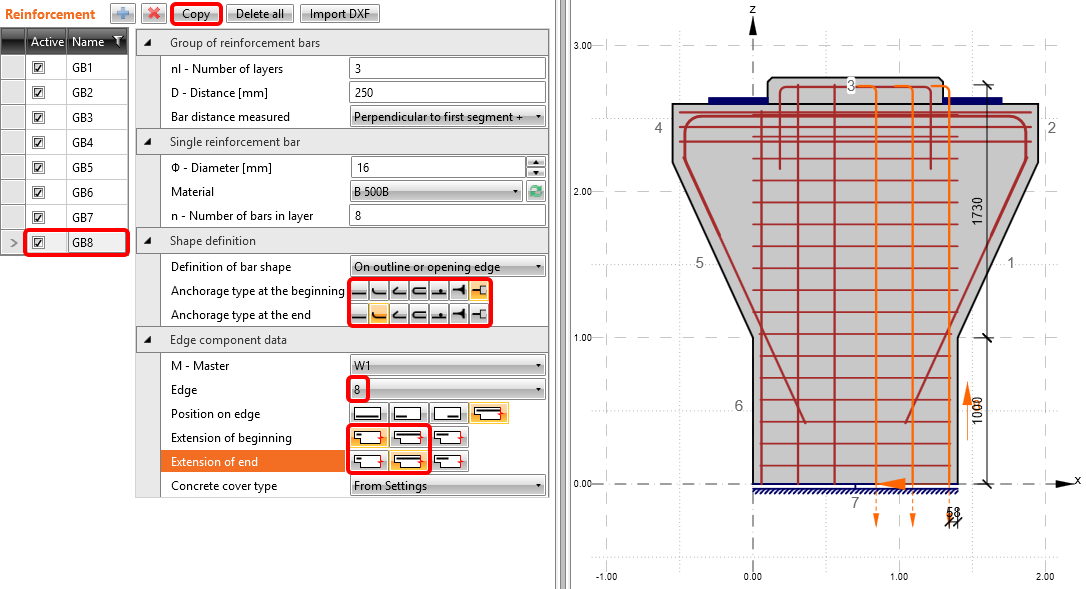
Task: Select first Extension of end icon
Action: [368, 462]
